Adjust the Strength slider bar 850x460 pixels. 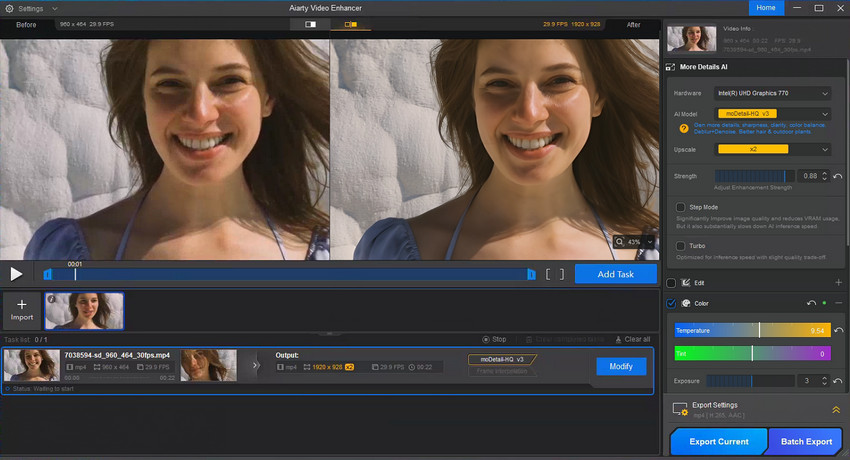click(754, 176)
